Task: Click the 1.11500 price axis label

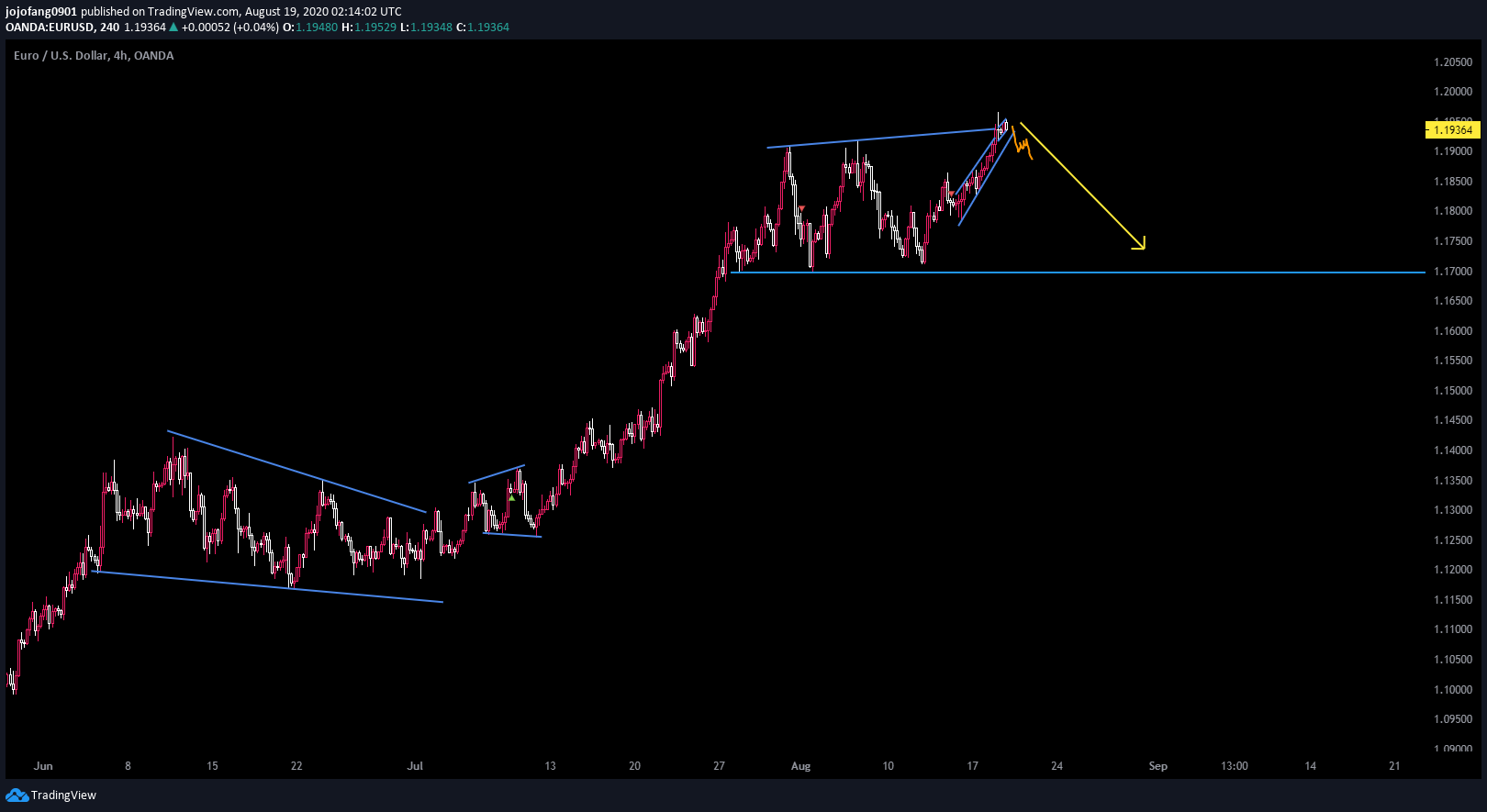Action: 1453,600
